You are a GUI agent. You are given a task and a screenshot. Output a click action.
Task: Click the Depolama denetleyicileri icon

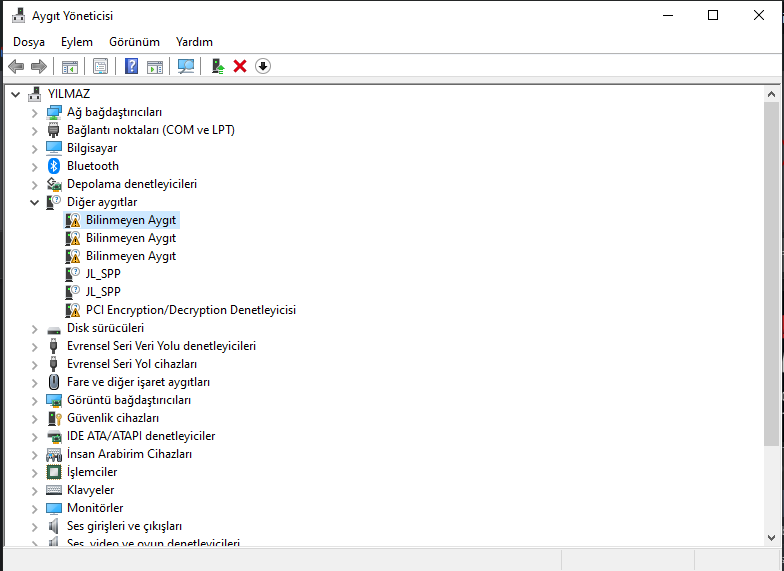pos(54,184)
